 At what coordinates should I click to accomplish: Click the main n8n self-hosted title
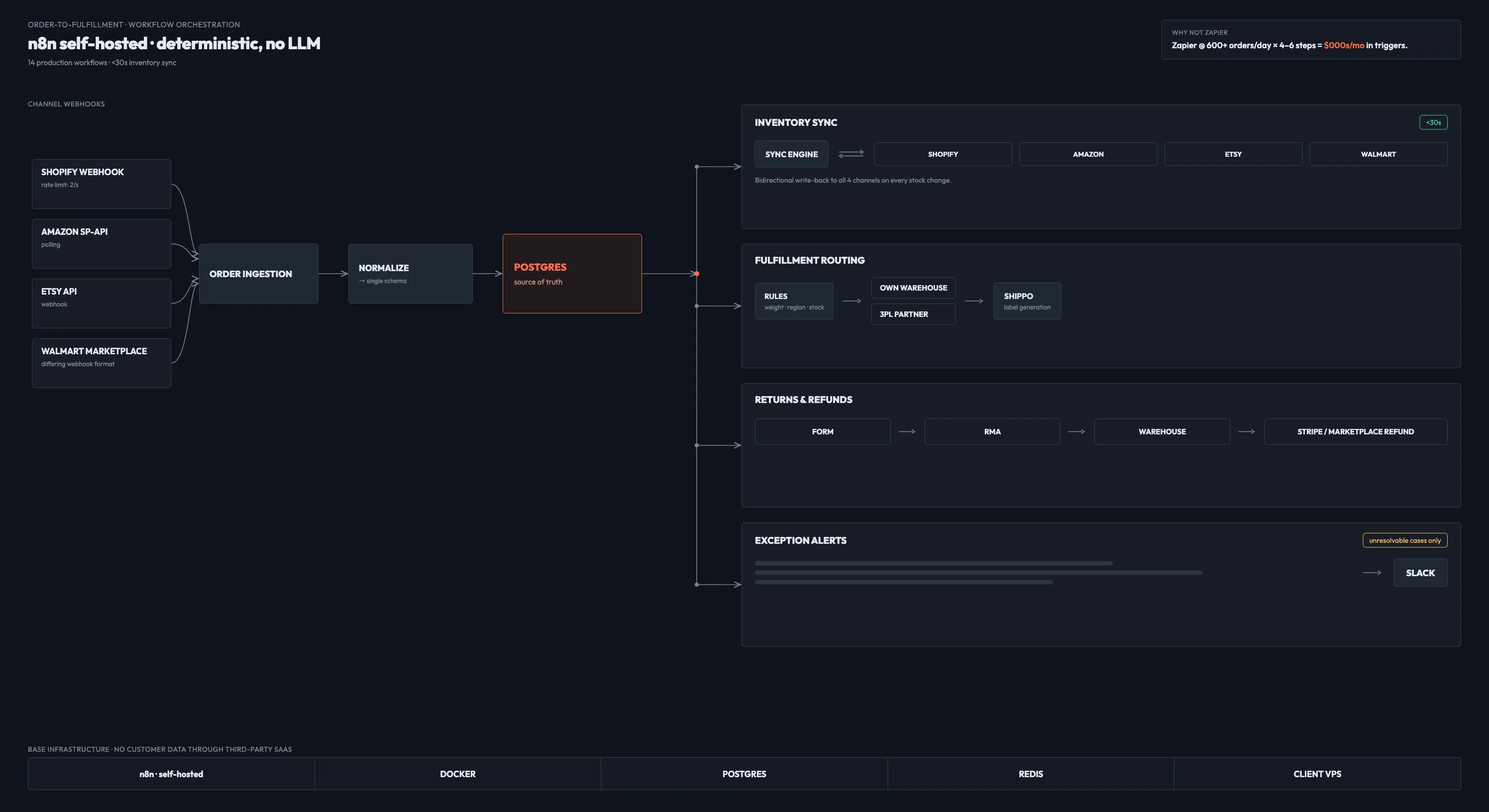point(174,43)
